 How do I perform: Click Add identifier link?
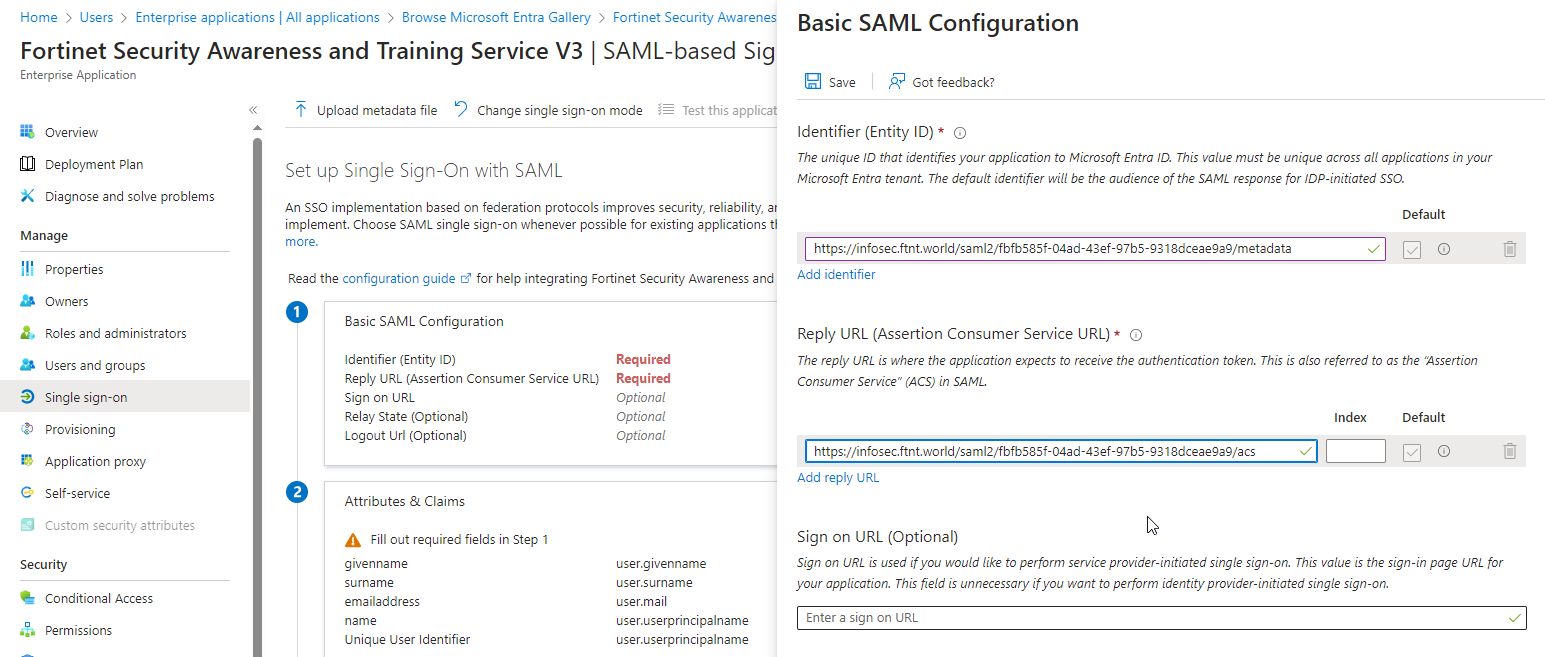pos(836,275)
